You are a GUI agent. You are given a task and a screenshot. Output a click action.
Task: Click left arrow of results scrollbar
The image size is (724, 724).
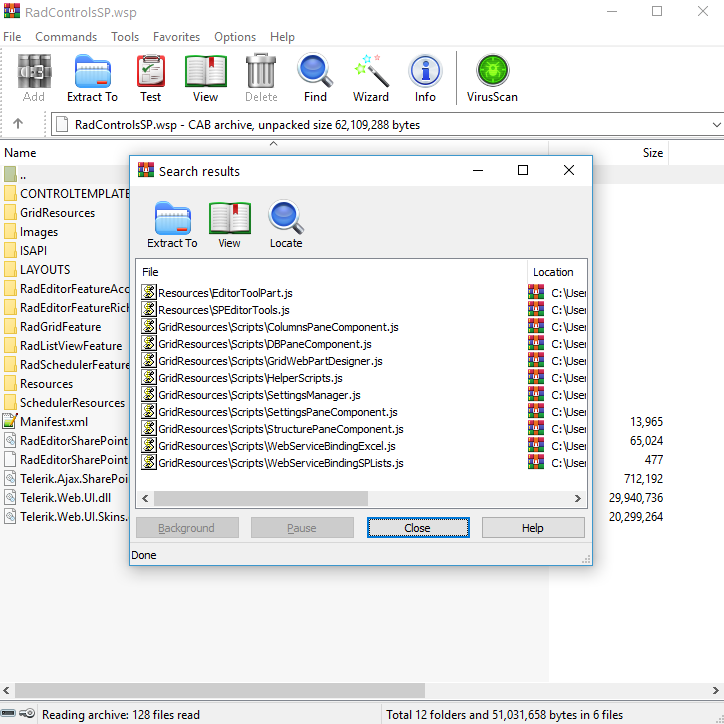pos(145,499)
